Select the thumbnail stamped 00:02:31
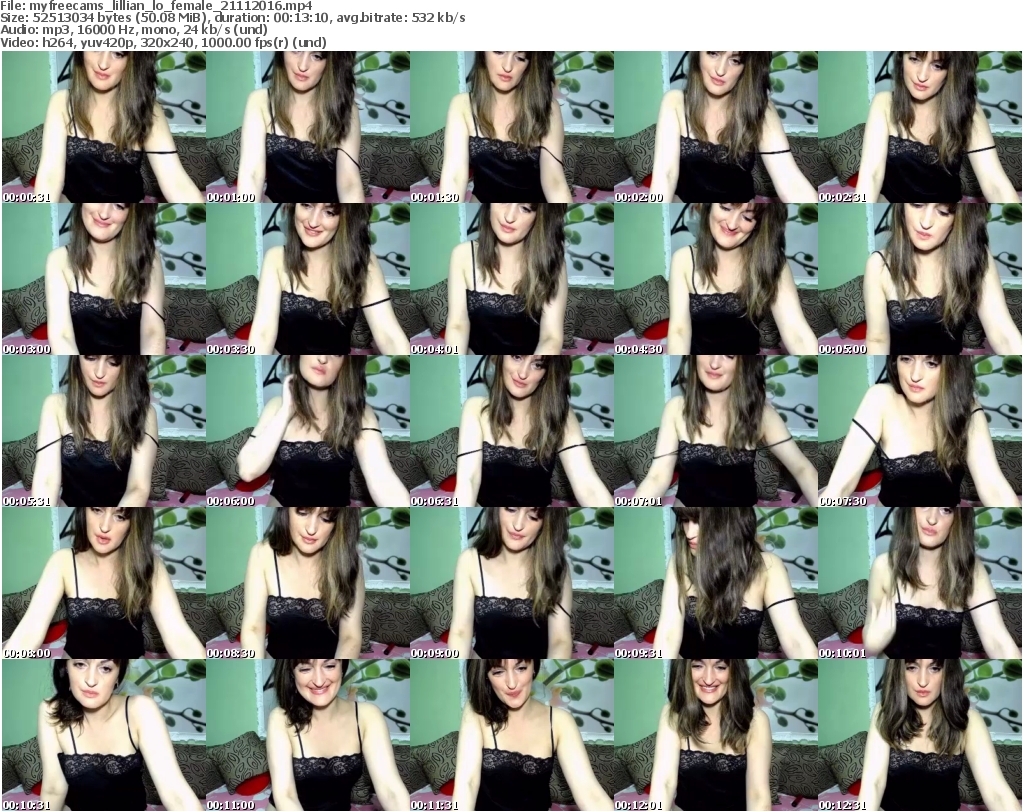The width and height of the screenshot is (1024, 811). tap(920, 127)
